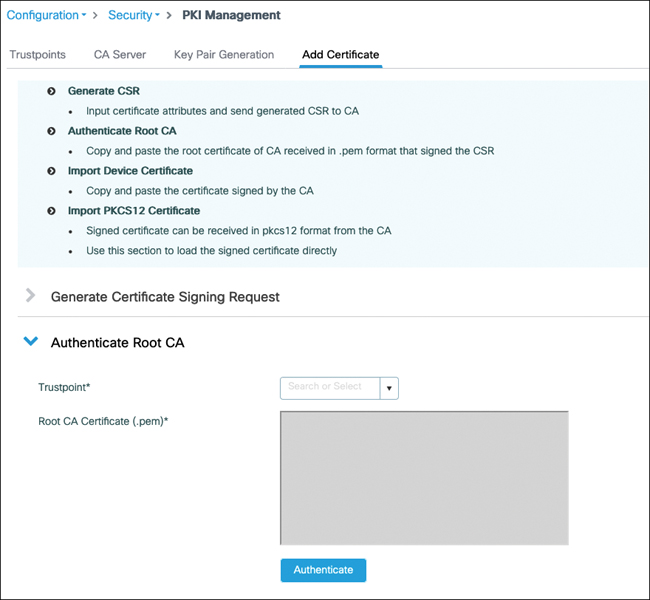Switch to the CA Server tab

(120, 55)
